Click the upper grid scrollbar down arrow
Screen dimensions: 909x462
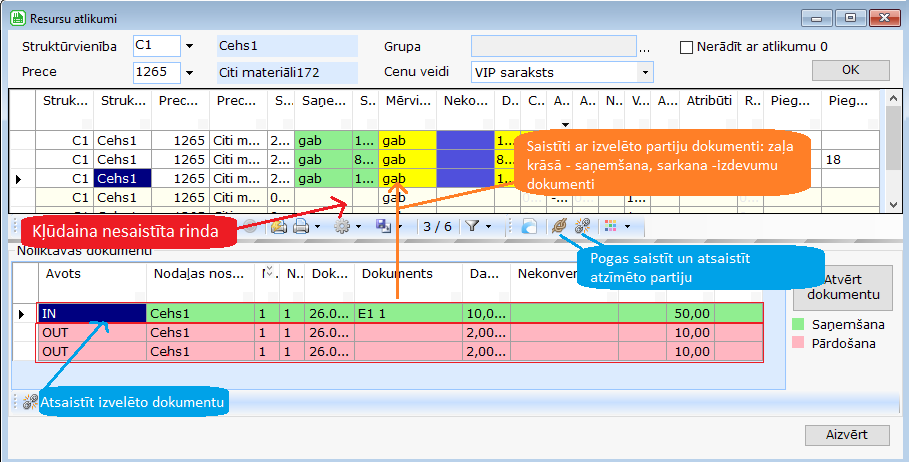pyautogui.click(x=893, y=205)
